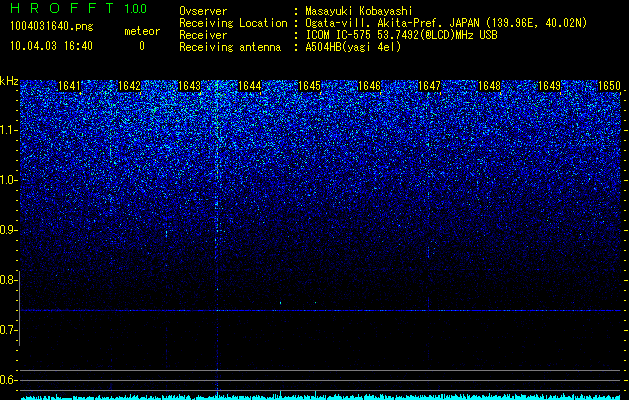Click the 1644 time marker
629x400 pixels.
click(250, 86)
